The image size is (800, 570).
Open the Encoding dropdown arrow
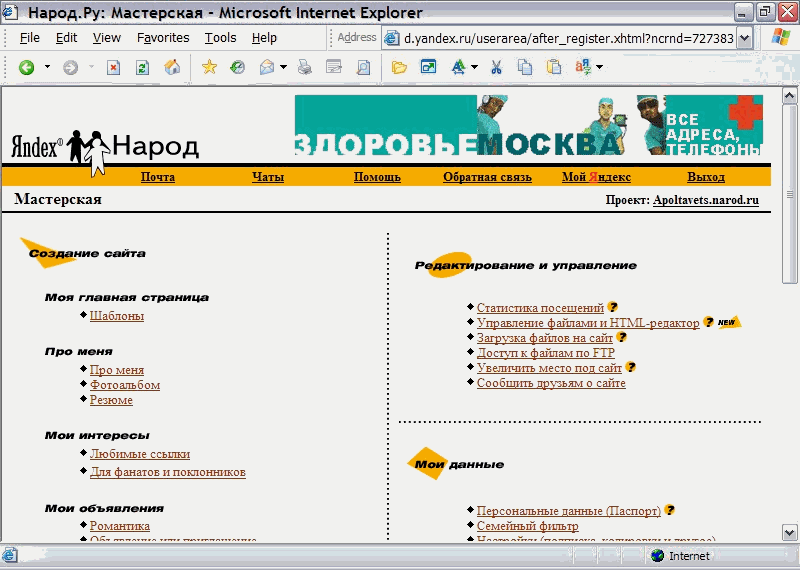coord(599,67)
